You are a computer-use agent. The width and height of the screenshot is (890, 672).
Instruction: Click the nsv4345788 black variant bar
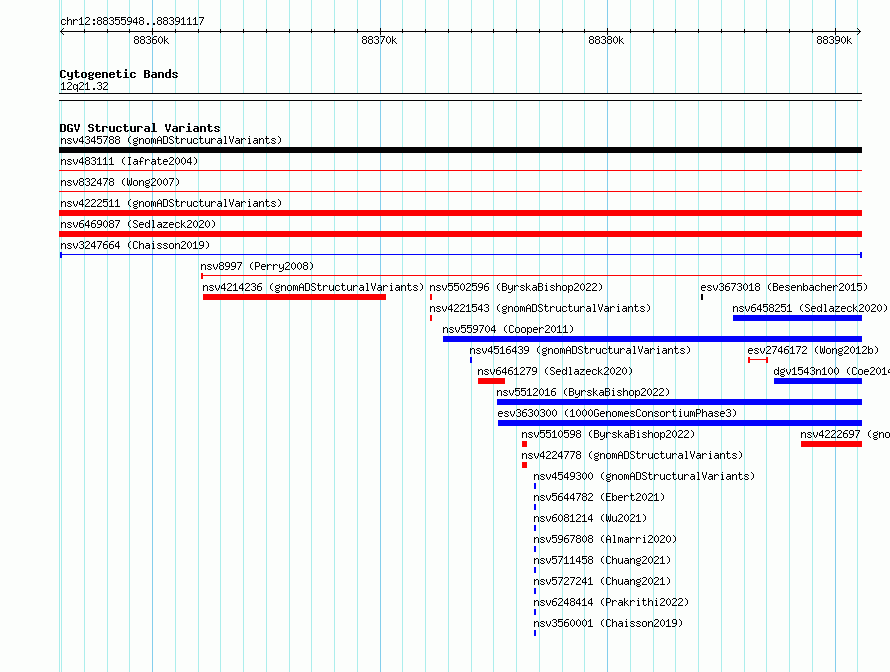[x=460, y=150]
